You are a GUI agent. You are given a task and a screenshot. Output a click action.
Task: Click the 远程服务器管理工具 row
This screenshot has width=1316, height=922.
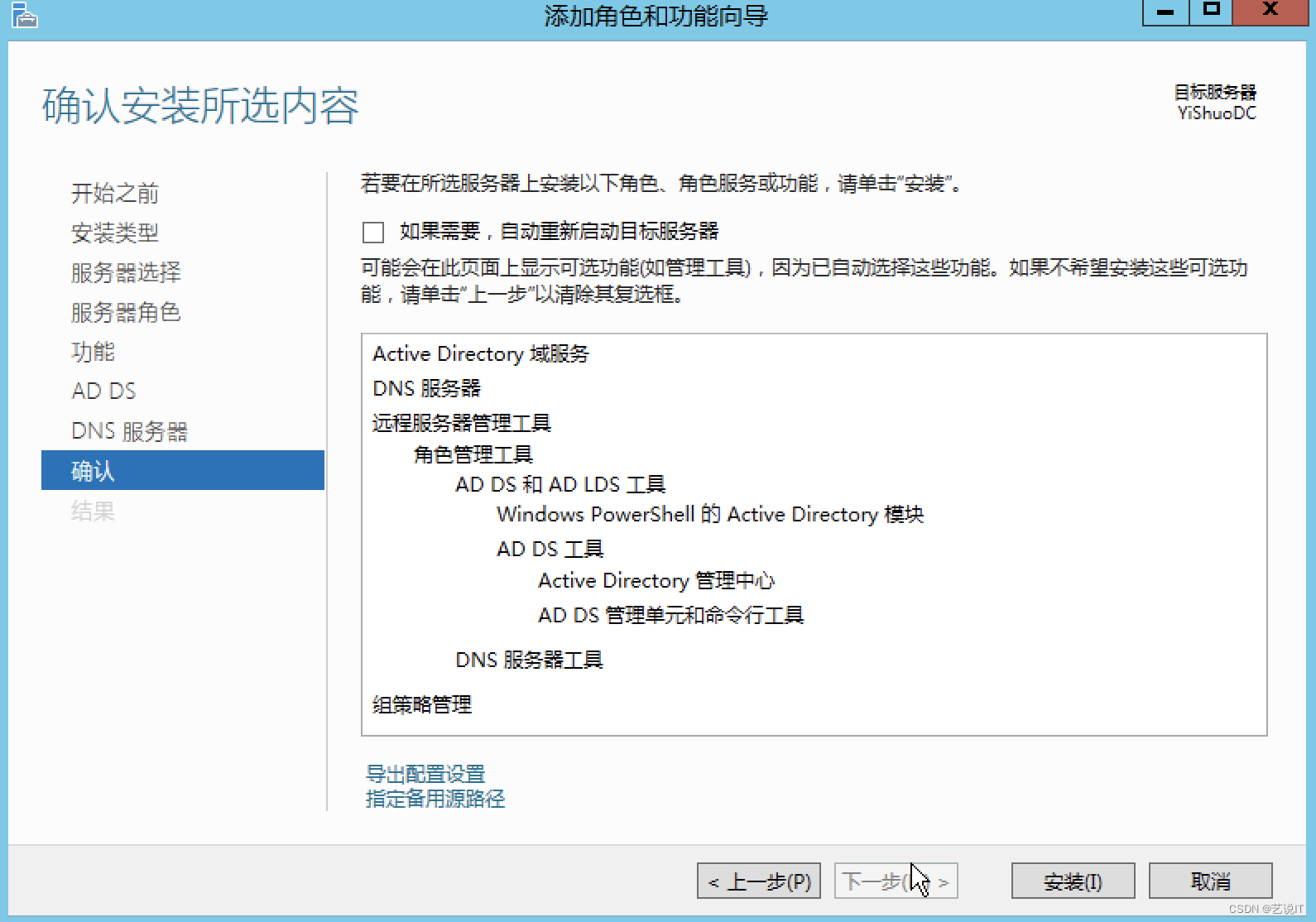click(462, 423)
